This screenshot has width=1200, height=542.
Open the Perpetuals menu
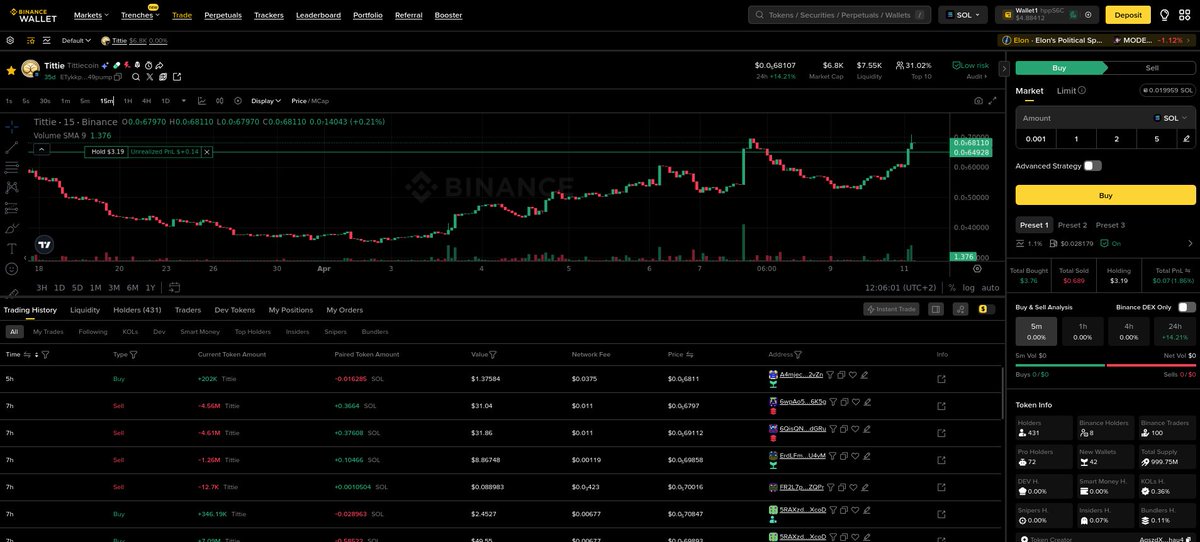coord(223,15)
